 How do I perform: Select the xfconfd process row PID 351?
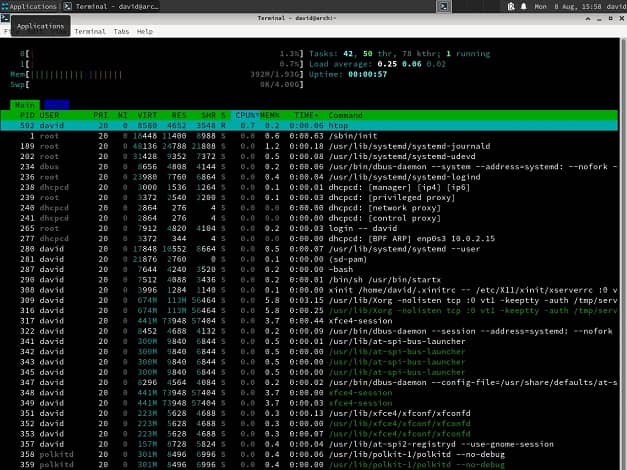coord(309,413)
